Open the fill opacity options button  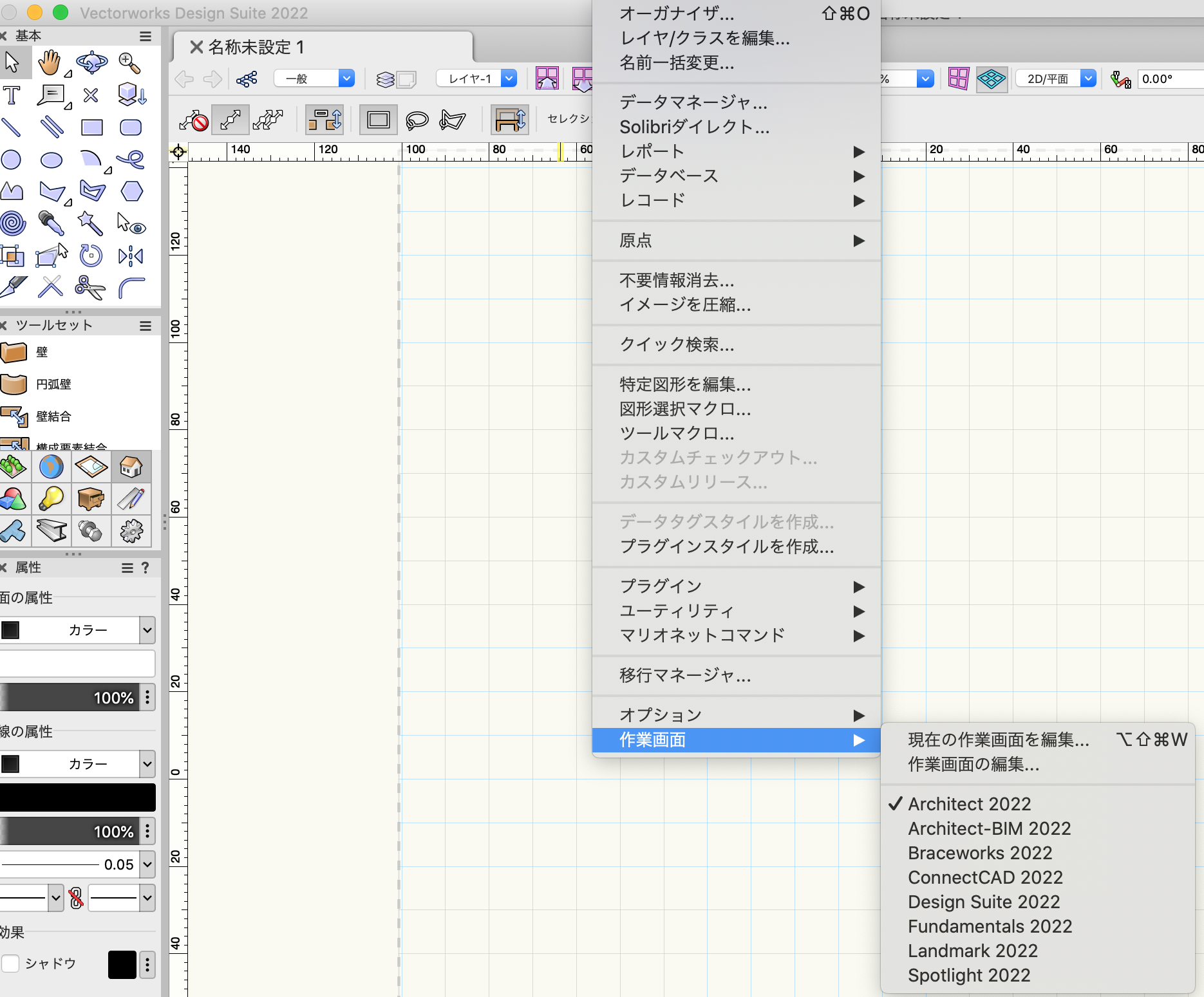tap(147, 697)
